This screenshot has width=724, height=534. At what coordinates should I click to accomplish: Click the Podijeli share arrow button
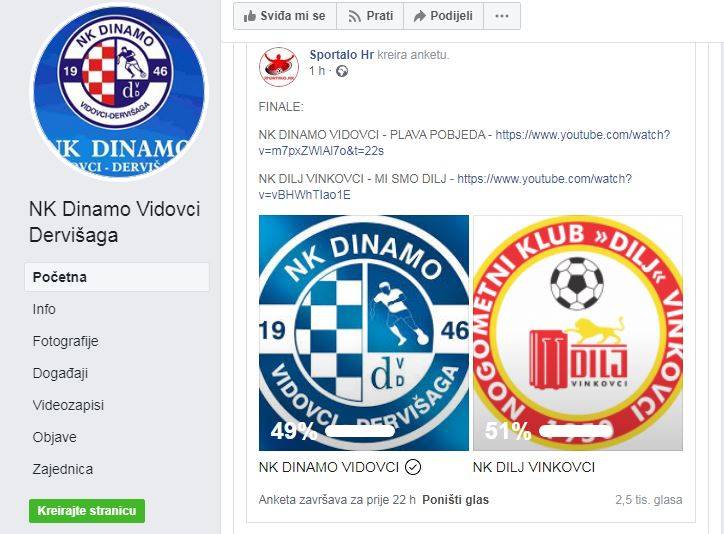click(x=443, y=16)
